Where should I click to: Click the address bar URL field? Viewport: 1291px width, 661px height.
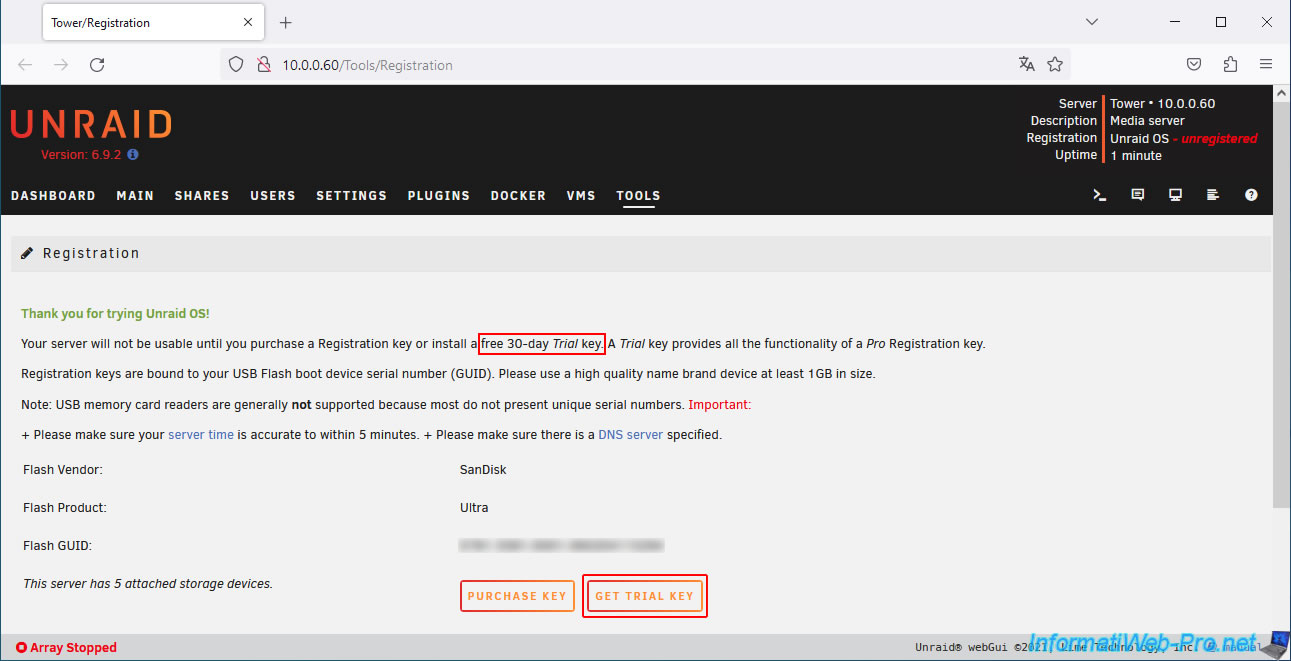click(640, 65)
